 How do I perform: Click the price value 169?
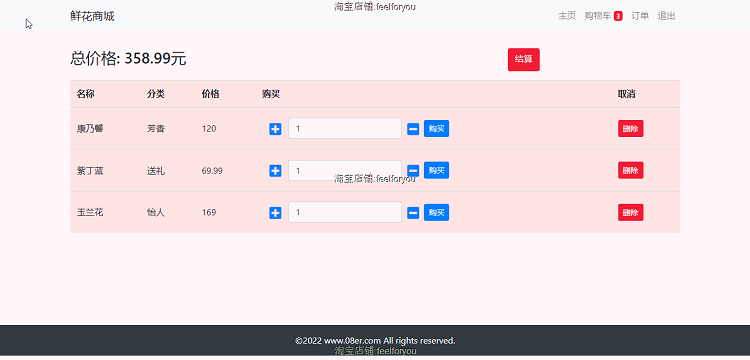point(209,212)
